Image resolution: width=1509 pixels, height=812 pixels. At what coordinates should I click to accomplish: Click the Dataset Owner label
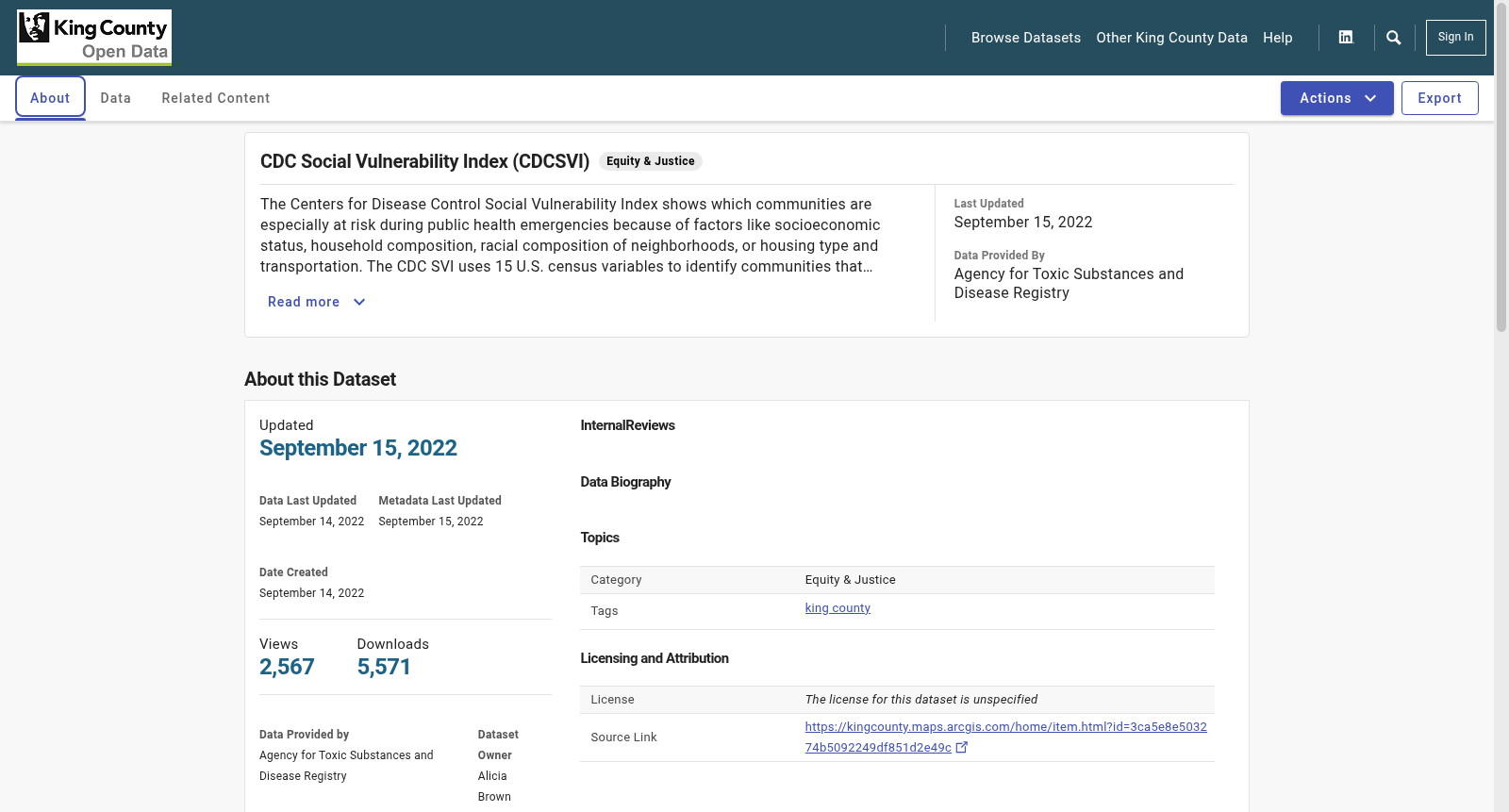coord(498,745)
